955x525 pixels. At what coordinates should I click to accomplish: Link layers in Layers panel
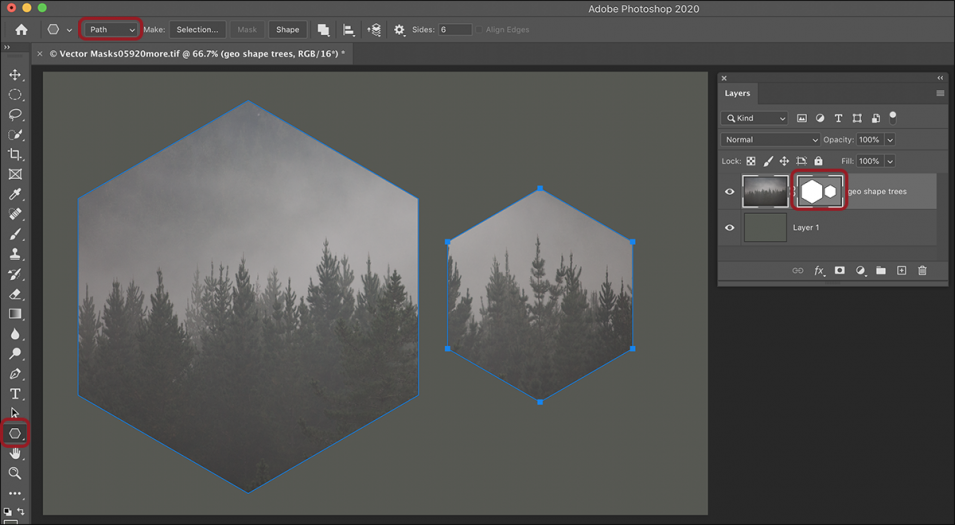click(797, 270)
